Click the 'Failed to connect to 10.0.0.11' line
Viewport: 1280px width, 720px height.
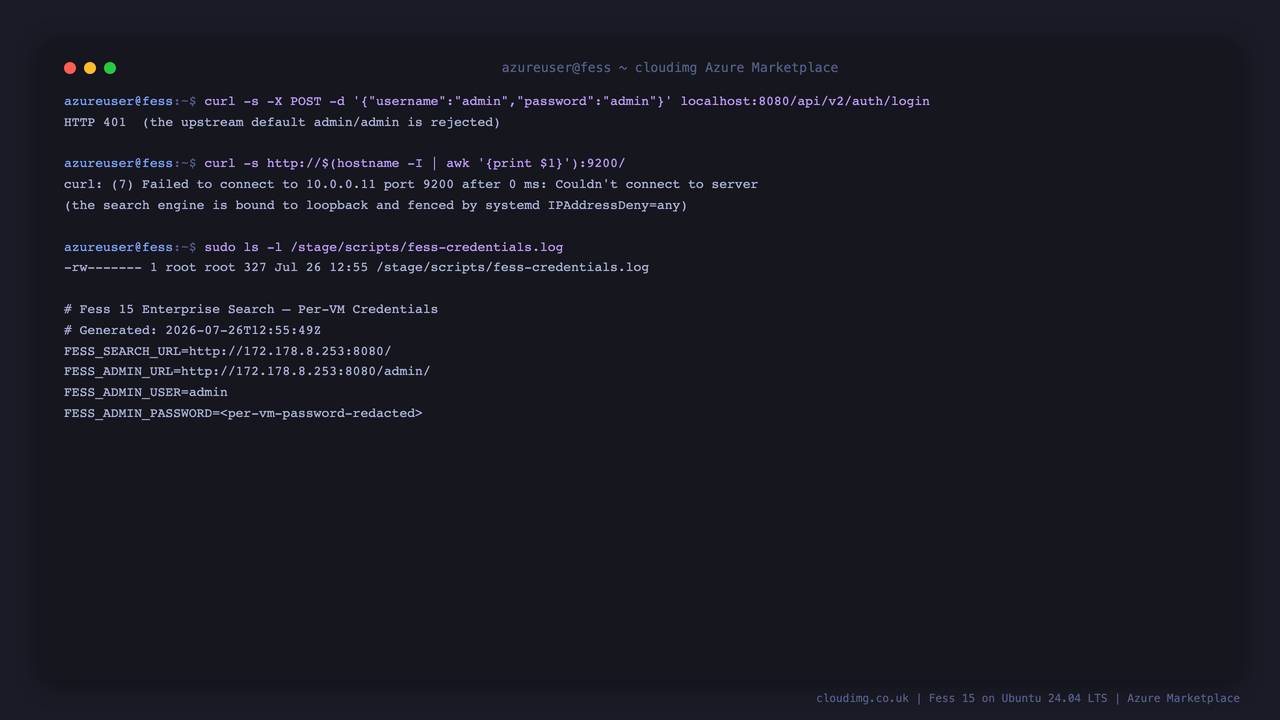411,184
